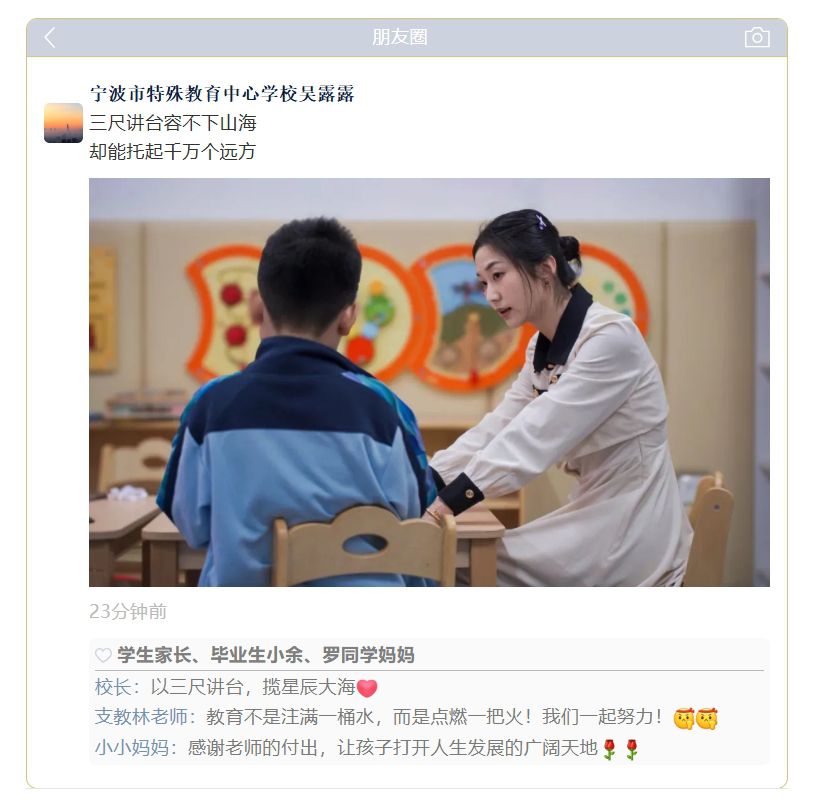This screenshot has width=814, height=807.
Task: Open liker 毕业生小余 profile
Action: click(256, 655)
